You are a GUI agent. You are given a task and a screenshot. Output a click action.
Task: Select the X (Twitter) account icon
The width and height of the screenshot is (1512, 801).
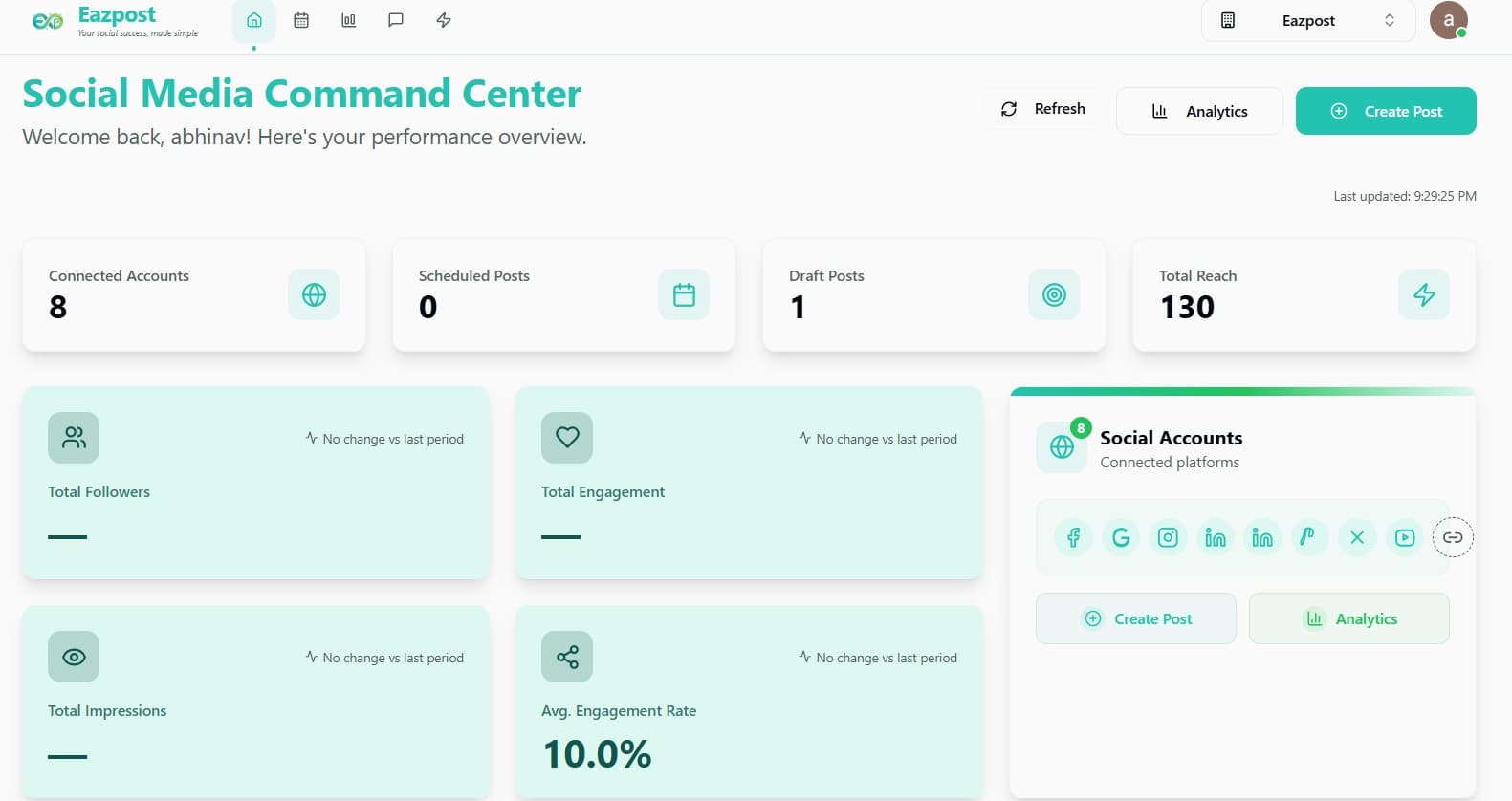click(1357, 537)
